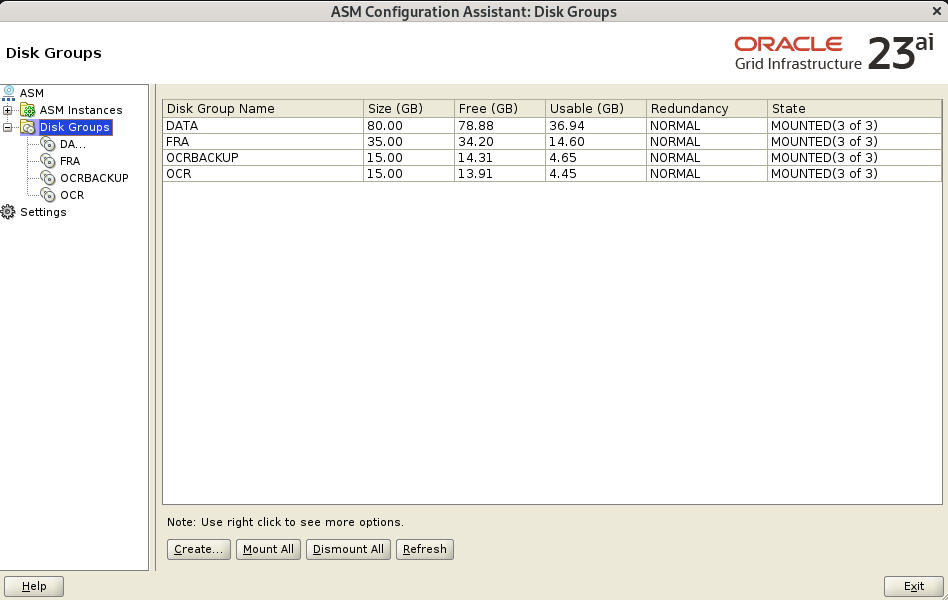This screenshot has height=600, width=948.
Task: Select the FRA row name cell
Action: coord(263,142)
